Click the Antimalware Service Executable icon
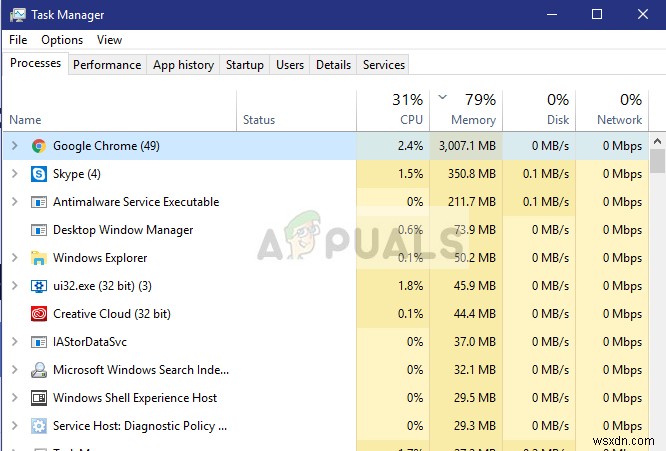The width and height of the screenshot is (666, 451). (39, 202)
